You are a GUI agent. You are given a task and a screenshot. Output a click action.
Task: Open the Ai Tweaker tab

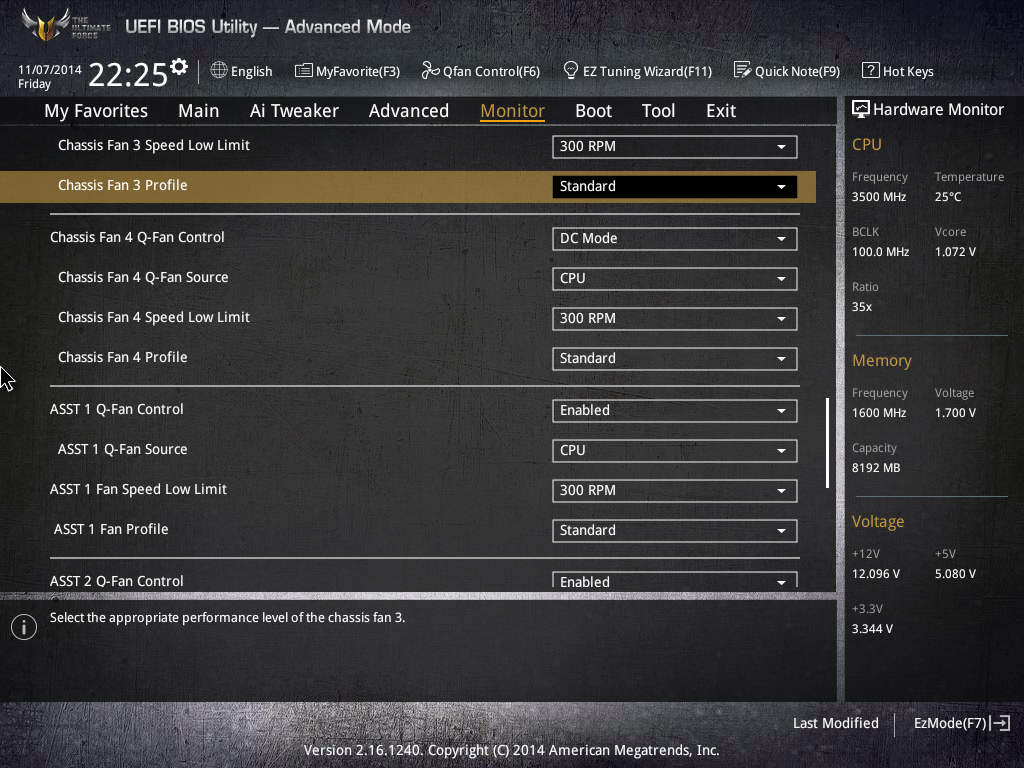(294, 111)
